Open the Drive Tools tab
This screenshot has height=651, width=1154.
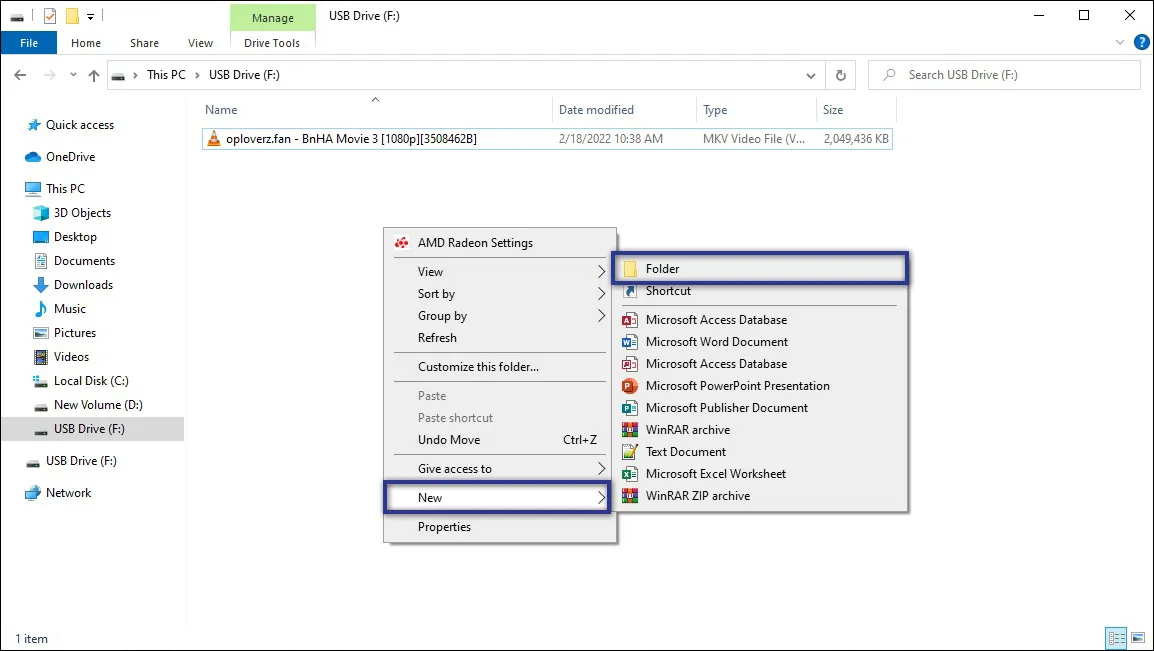272,43
